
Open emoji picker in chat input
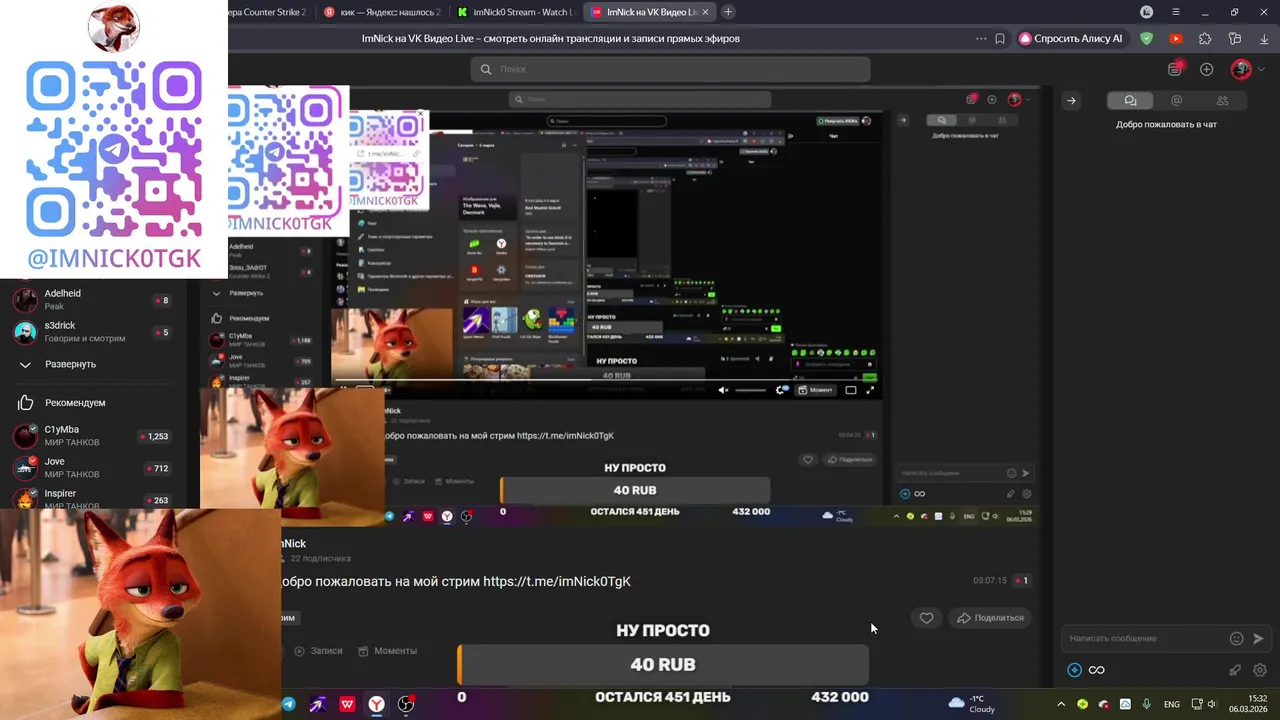pyautogui.click(x=1237, y=638)
